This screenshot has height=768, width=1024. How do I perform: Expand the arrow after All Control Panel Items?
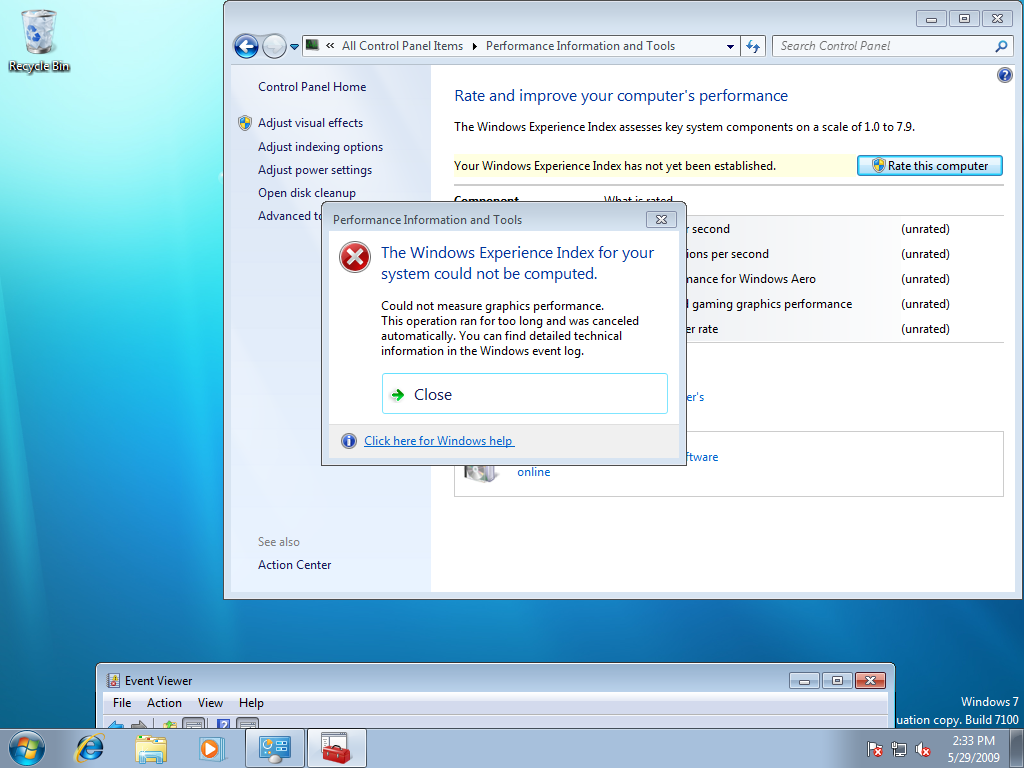pyautogui.click(x=474, y=46)
